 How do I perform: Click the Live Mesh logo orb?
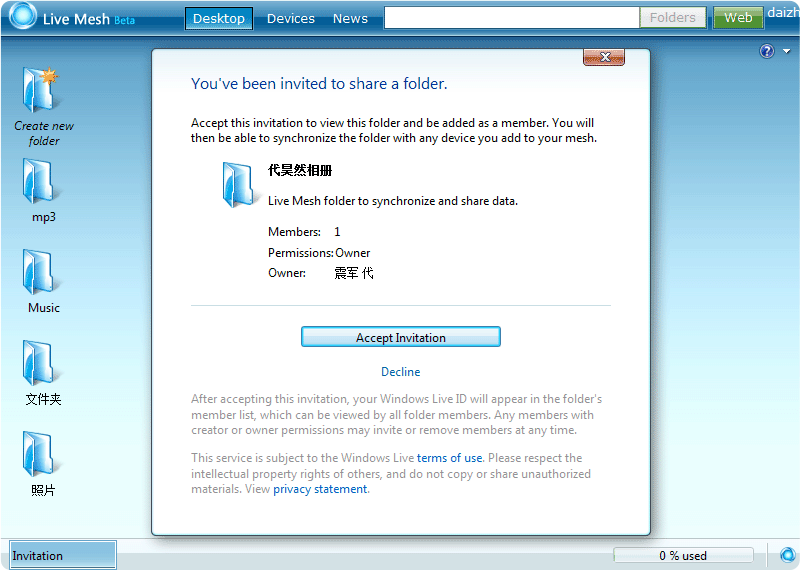point(22,16)
